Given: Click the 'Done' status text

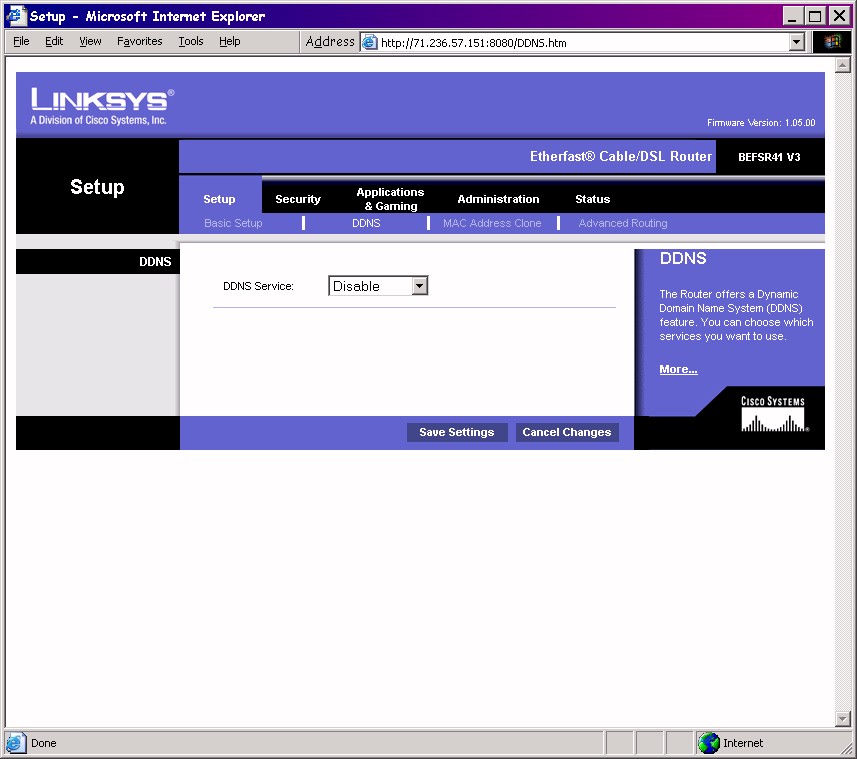Looking at the screenshot, I should coord(44,743).
